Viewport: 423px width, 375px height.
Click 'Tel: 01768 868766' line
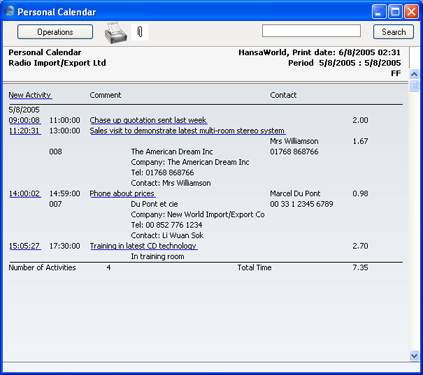coord(162,173)
